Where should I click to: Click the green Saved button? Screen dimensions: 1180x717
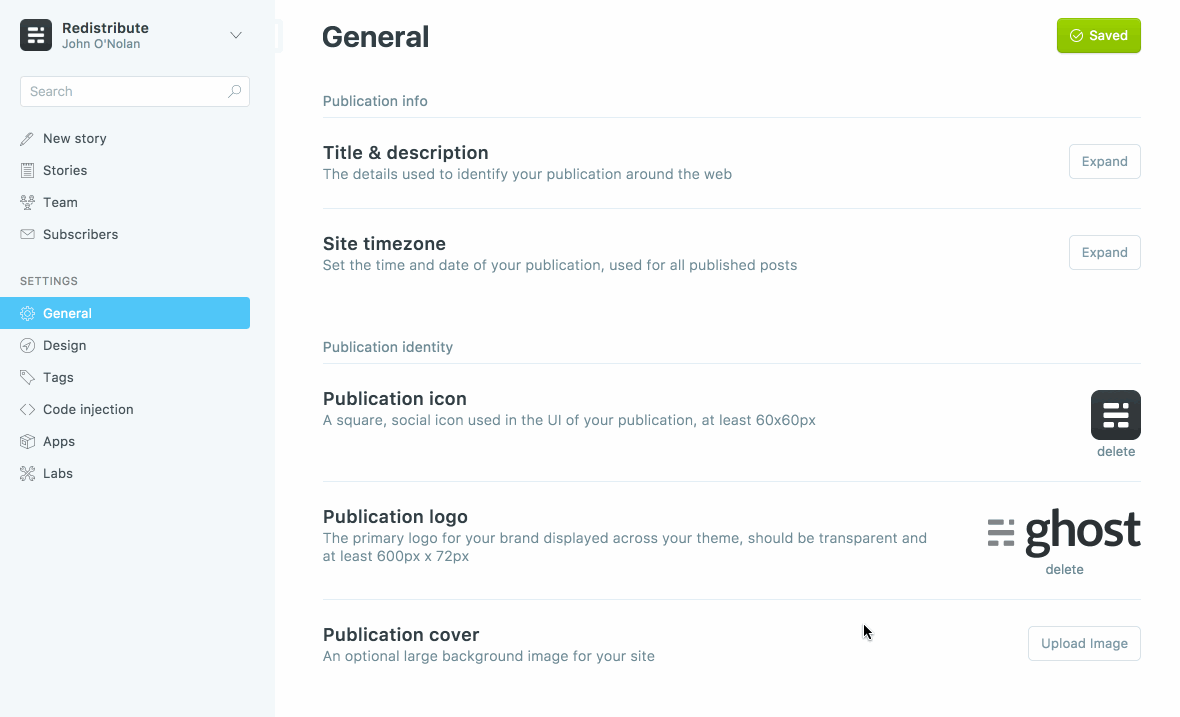(1098, 35)
